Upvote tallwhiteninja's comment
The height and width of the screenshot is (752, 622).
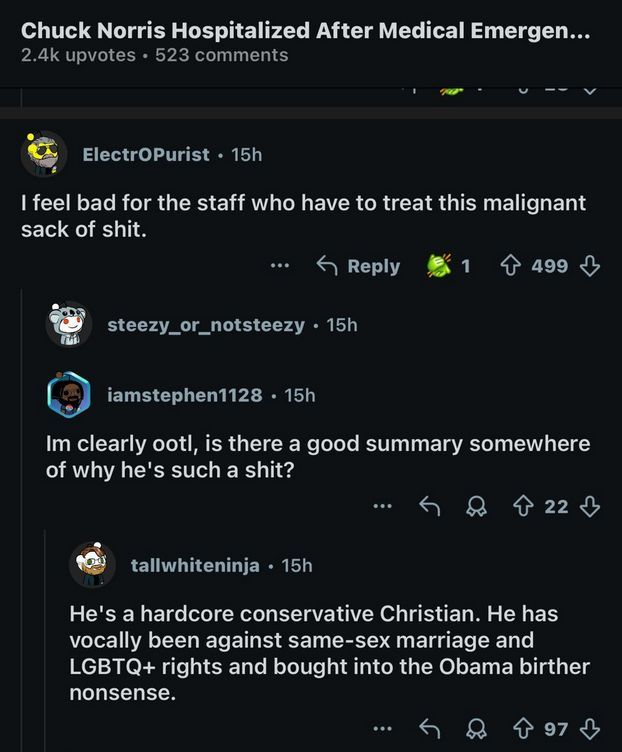[x=523, y=729]
